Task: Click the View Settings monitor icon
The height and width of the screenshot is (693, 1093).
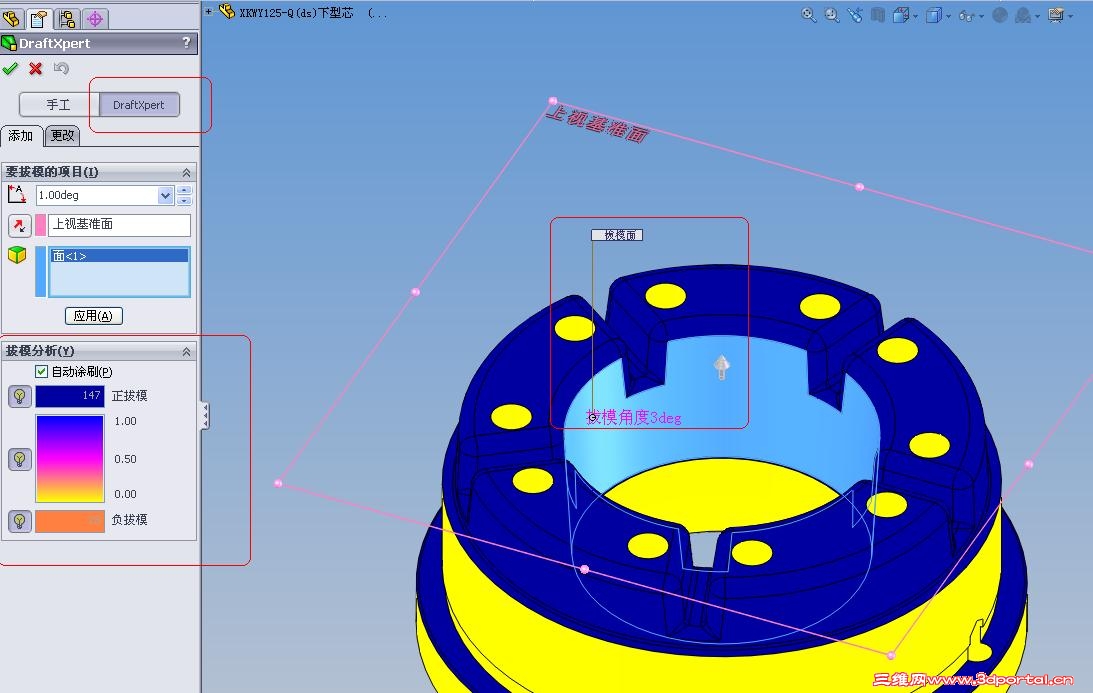Action: point(1056,15)
